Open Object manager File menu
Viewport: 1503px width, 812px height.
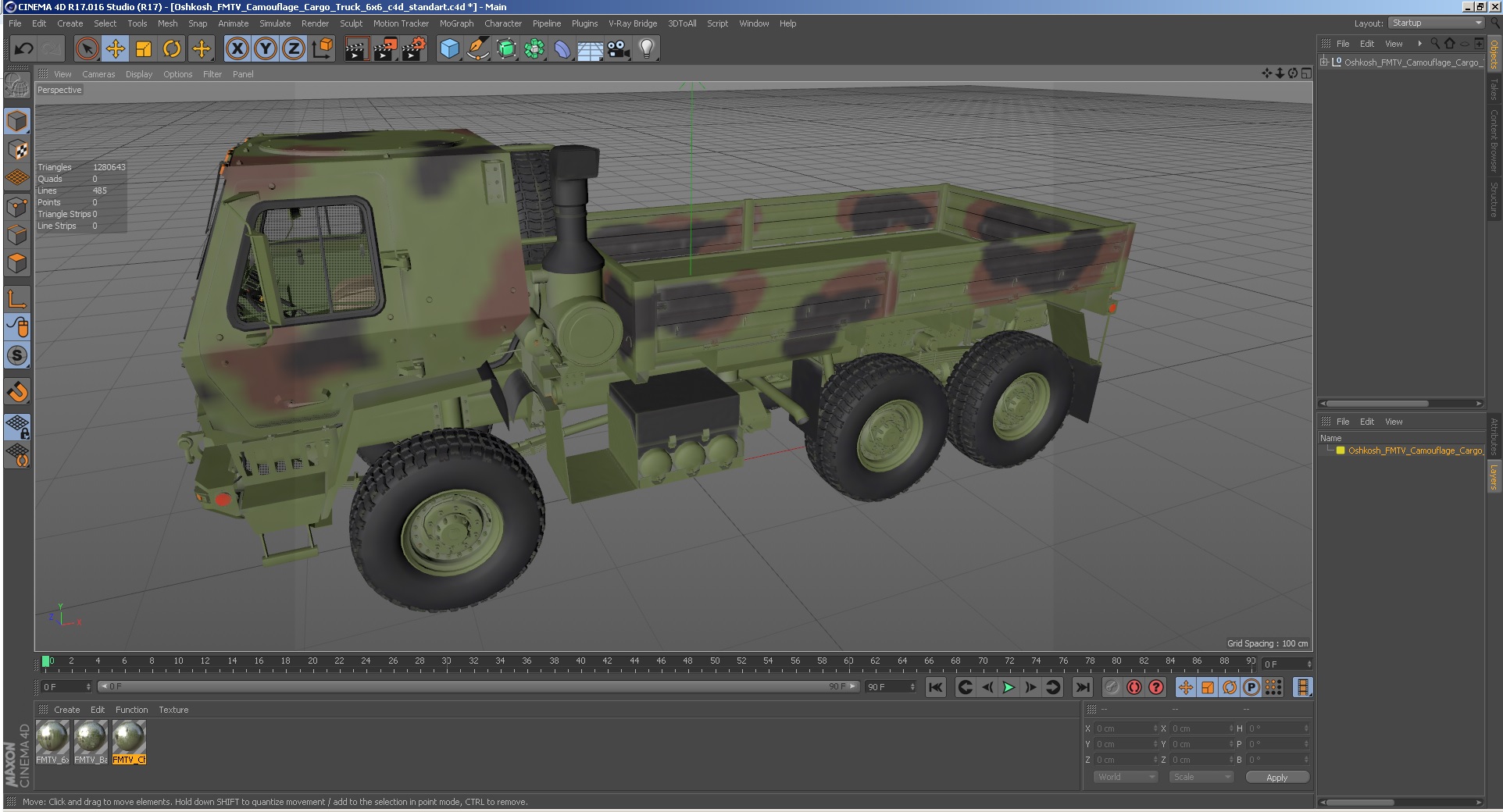(1343, 44)
